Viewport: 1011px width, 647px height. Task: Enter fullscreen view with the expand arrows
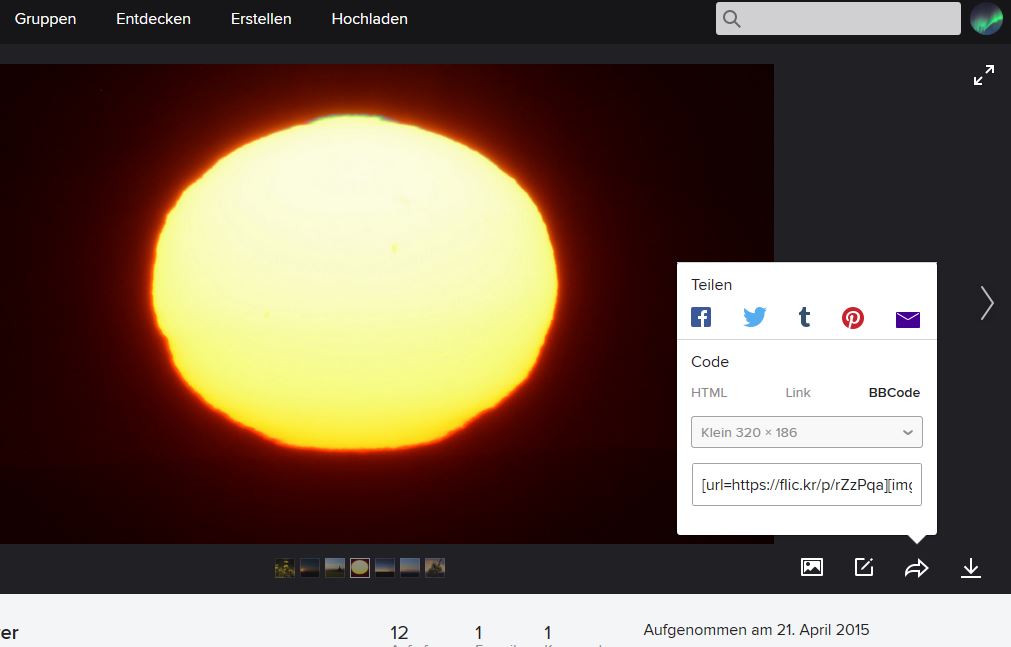[984, 75]
